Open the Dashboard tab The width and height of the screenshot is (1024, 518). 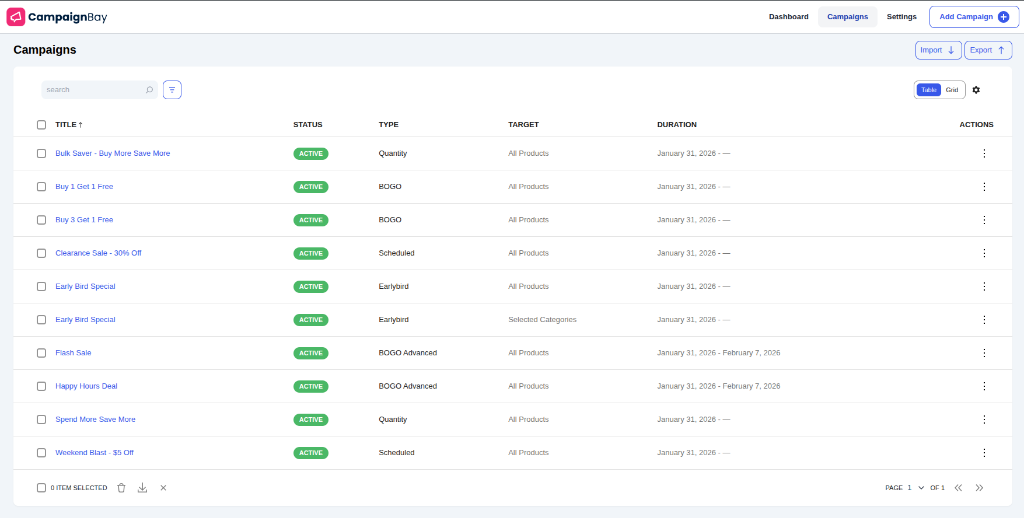pyautogui.click(x=788, y=17)
